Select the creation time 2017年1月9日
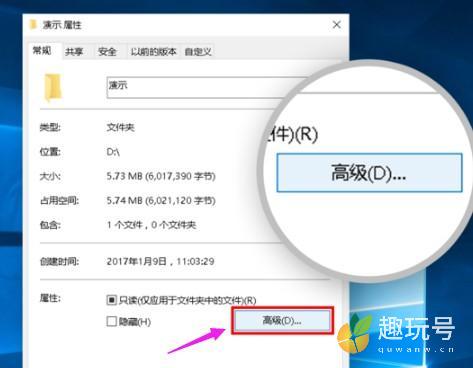 (x=160, y=261)
